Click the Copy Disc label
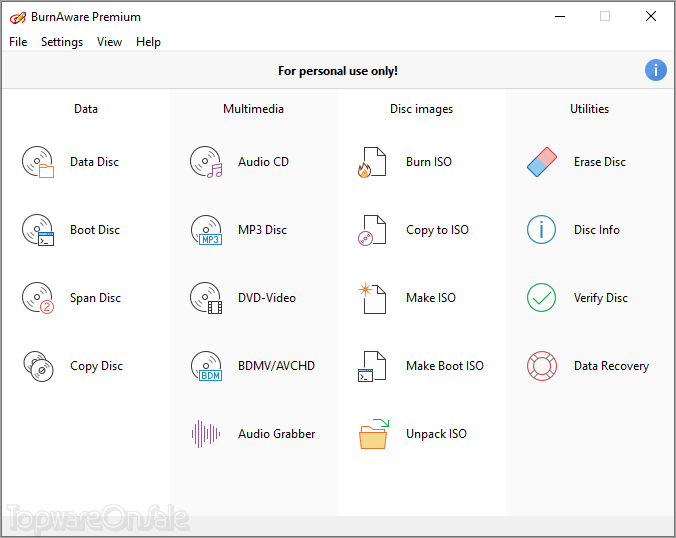This screenshot has height=538, width=676. (x=97, y=366)
